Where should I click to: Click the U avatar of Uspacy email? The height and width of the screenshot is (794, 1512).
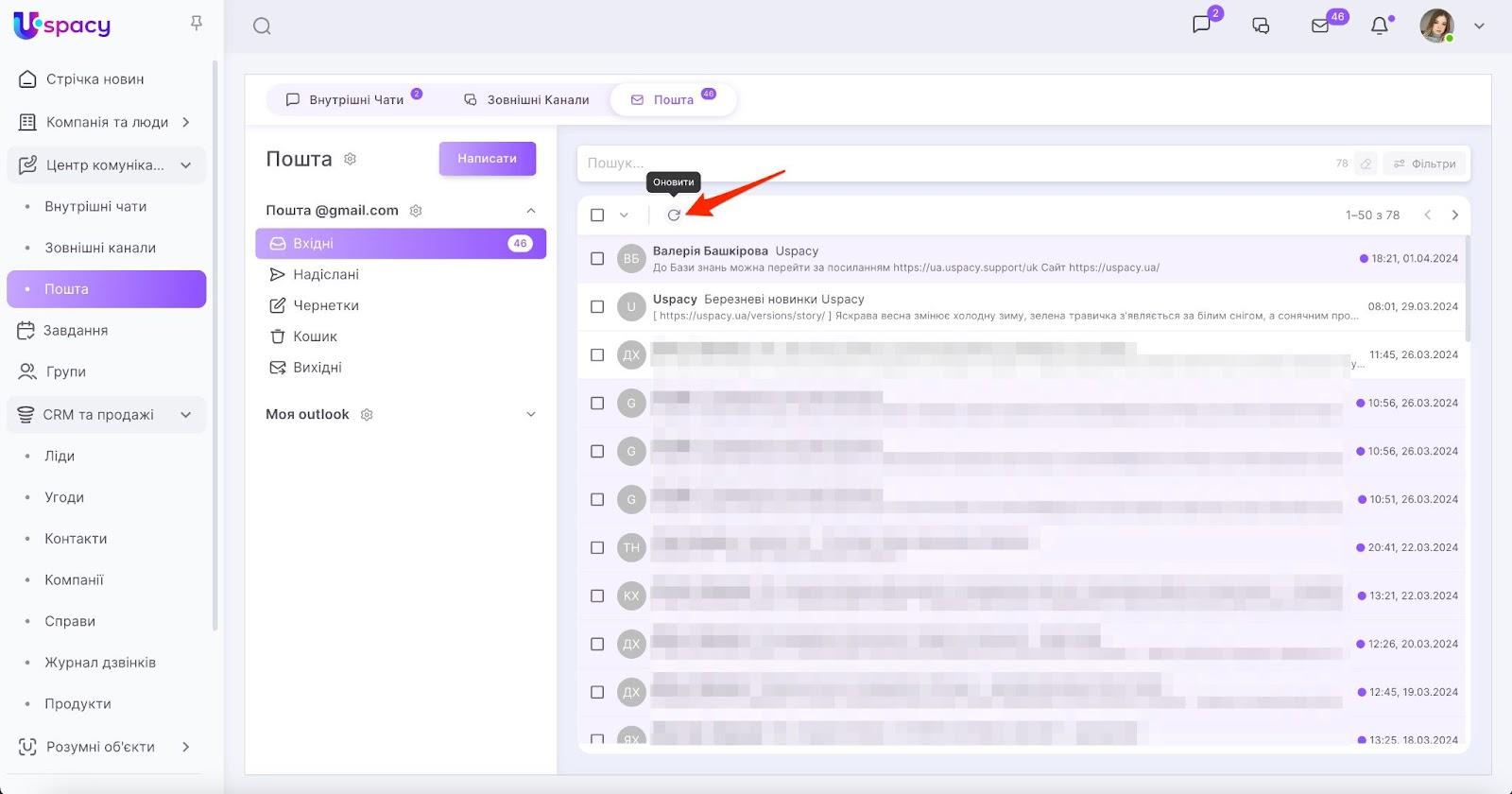click(631, 307)
